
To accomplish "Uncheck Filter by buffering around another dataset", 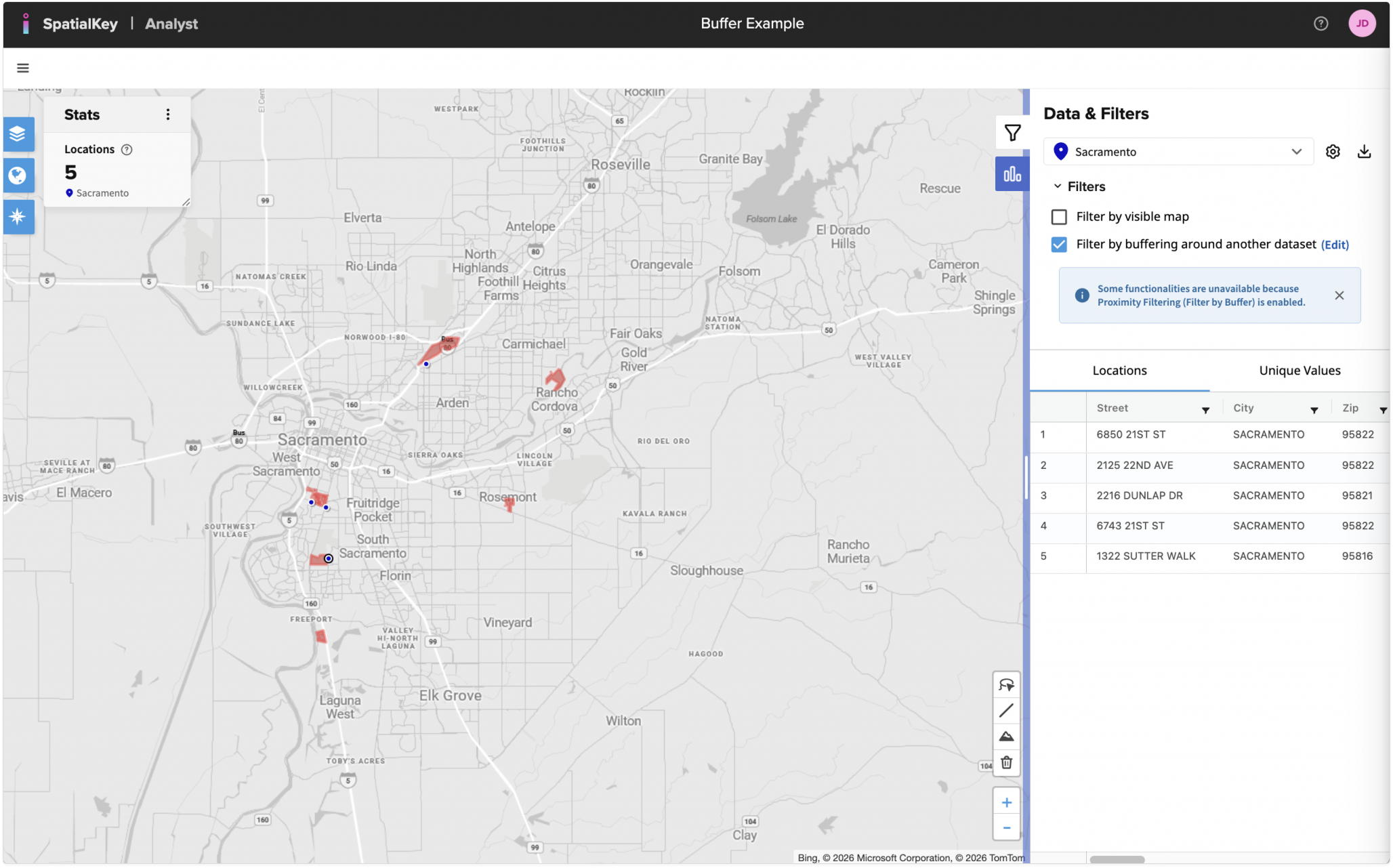I will click(x=1059, y=245).
